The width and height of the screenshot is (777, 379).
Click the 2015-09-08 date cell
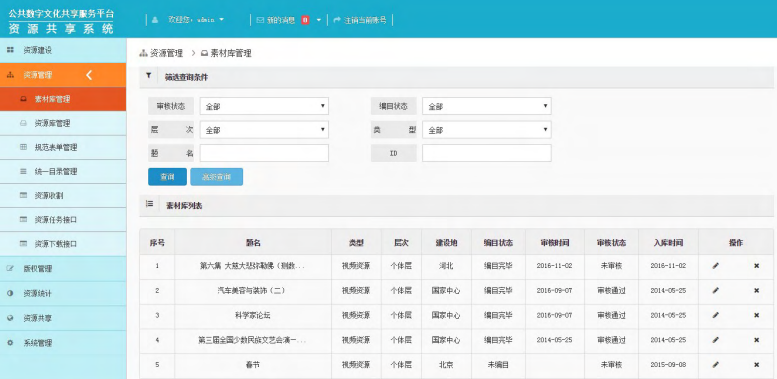click(x=668, y=365)
